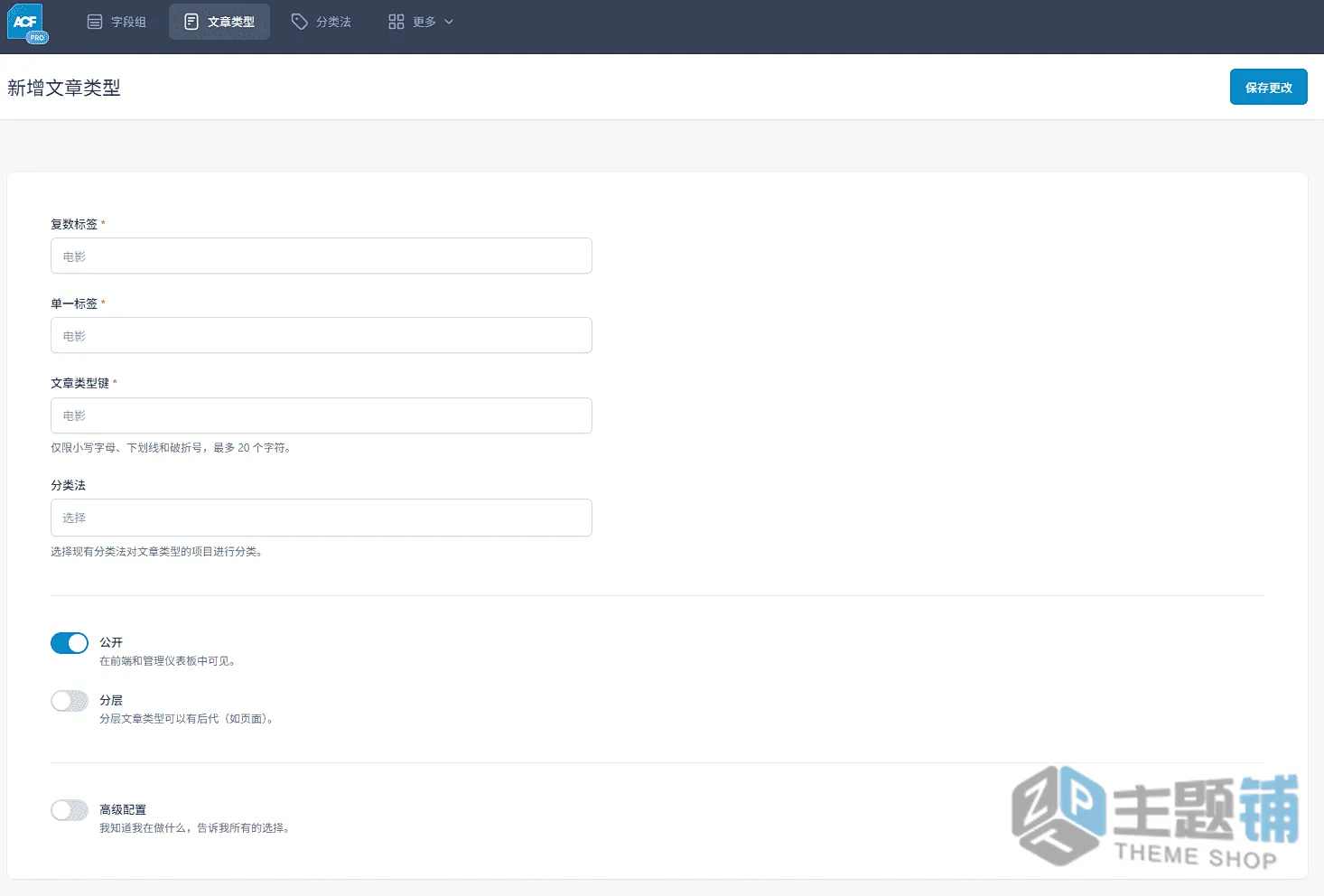Image resolution: width=1324 pixels, height=896 pixels.
Task: Click the ACF PRO logo
Action: click(x=27, y=23)
